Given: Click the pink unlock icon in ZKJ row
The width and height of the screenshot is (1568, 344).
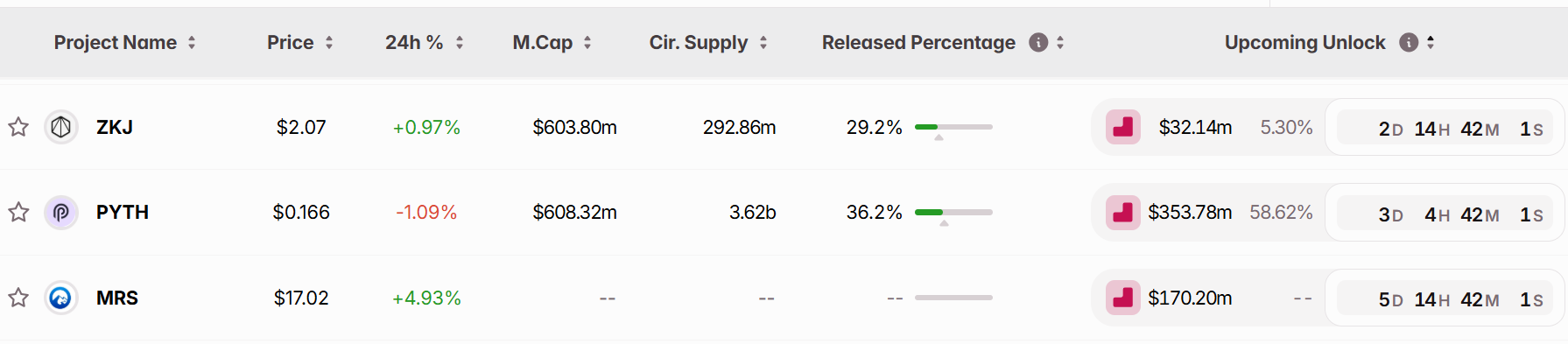Looking at the screenshot, I should click(x=1123, y=128).
